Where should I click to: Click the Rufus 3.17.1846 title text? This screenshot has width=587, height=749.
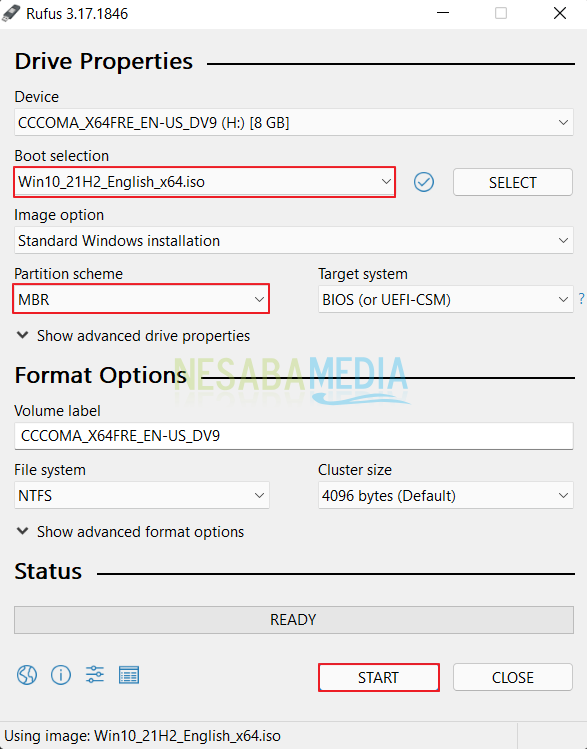pos(77,14)
